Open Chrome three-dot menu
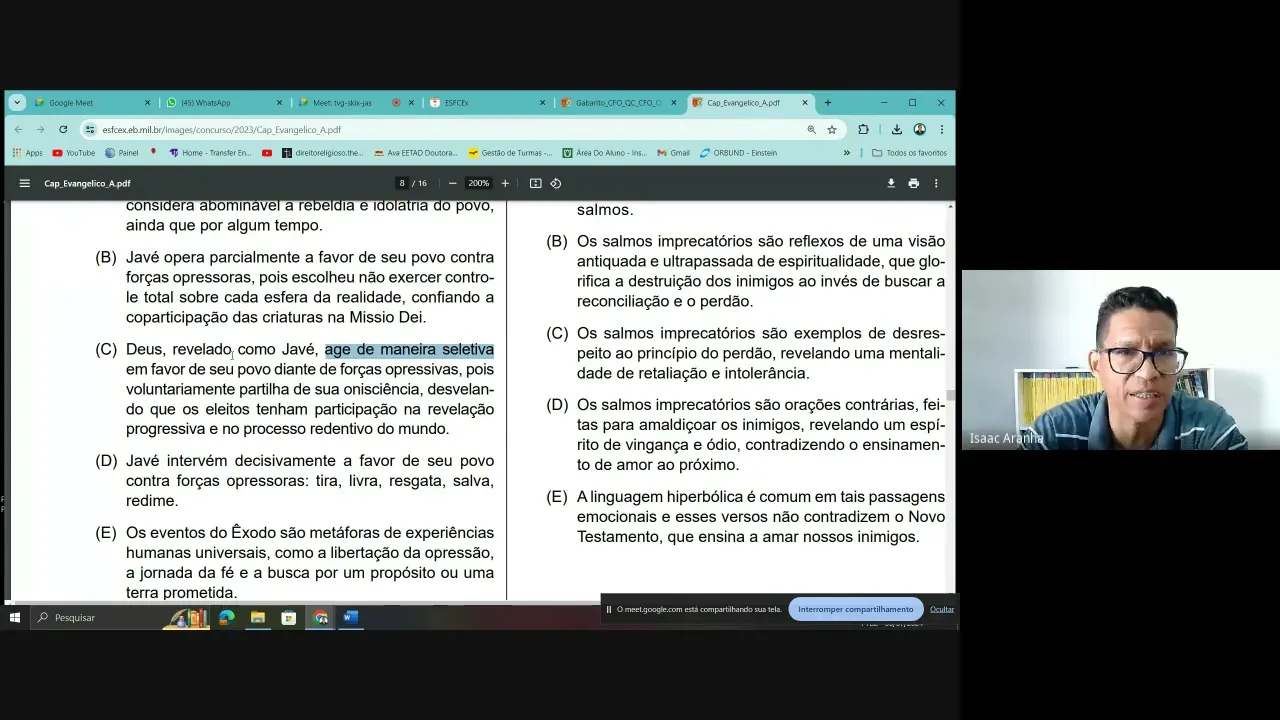The height and width of the screenshot is (720, 1280). (942, 129)
